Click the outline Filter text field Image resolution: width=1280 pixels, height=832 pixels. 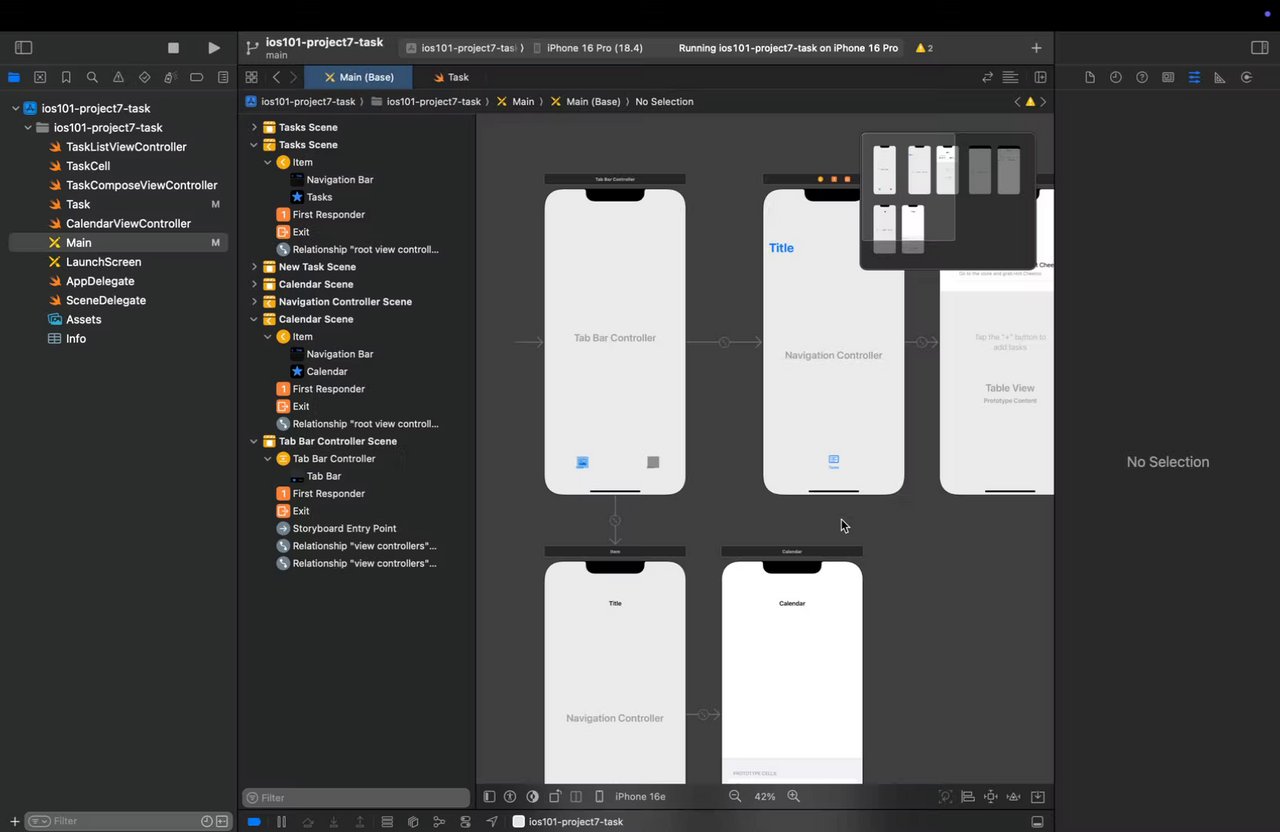[356, 798]
